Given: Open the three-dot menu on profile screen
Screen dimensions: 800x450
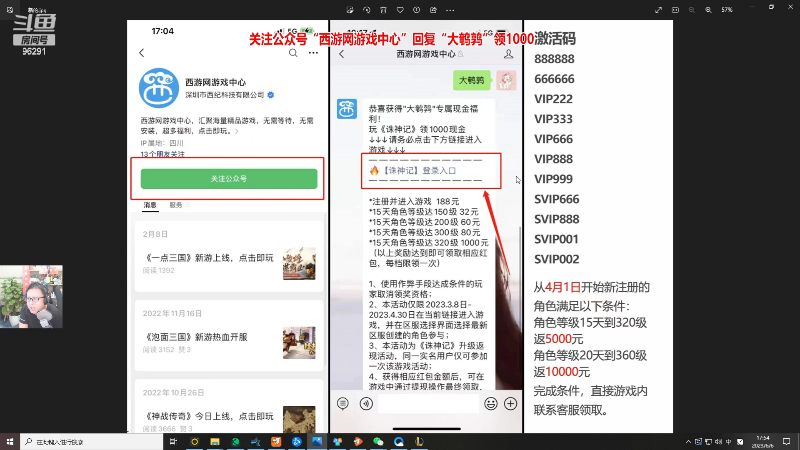Looking at the screenshot, I should point(313,53).
